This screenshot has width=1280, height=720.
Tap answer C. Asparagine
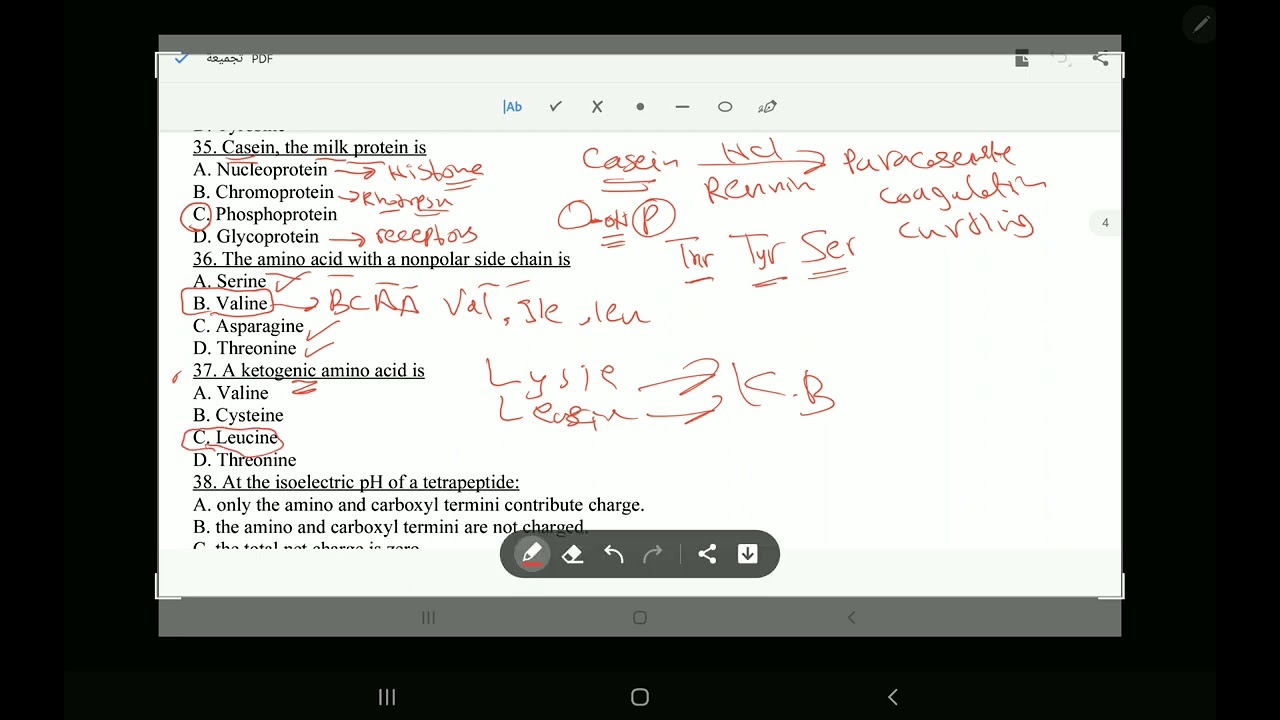[248, 326]
